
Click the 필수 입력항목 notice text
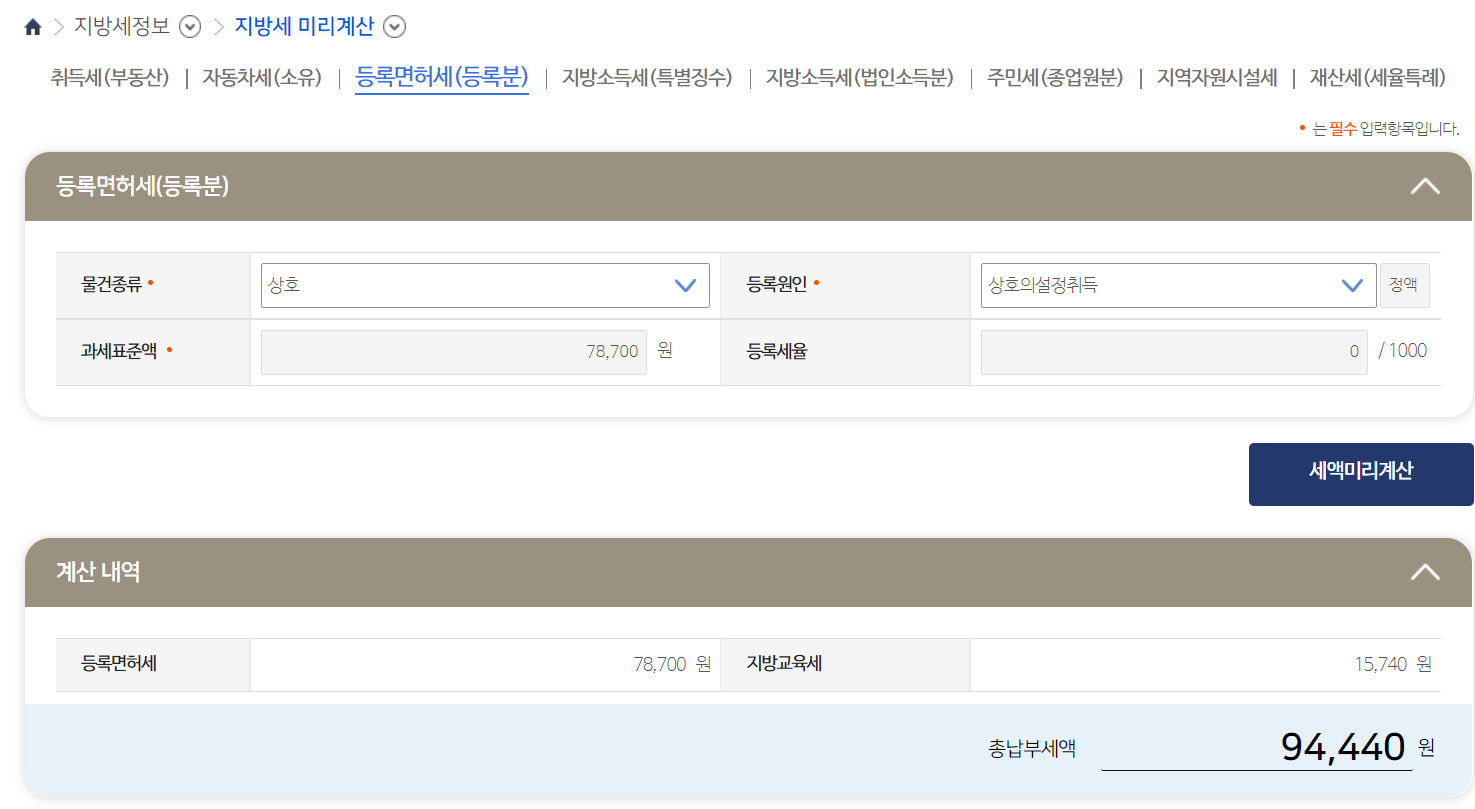(x=1385, y=128)
